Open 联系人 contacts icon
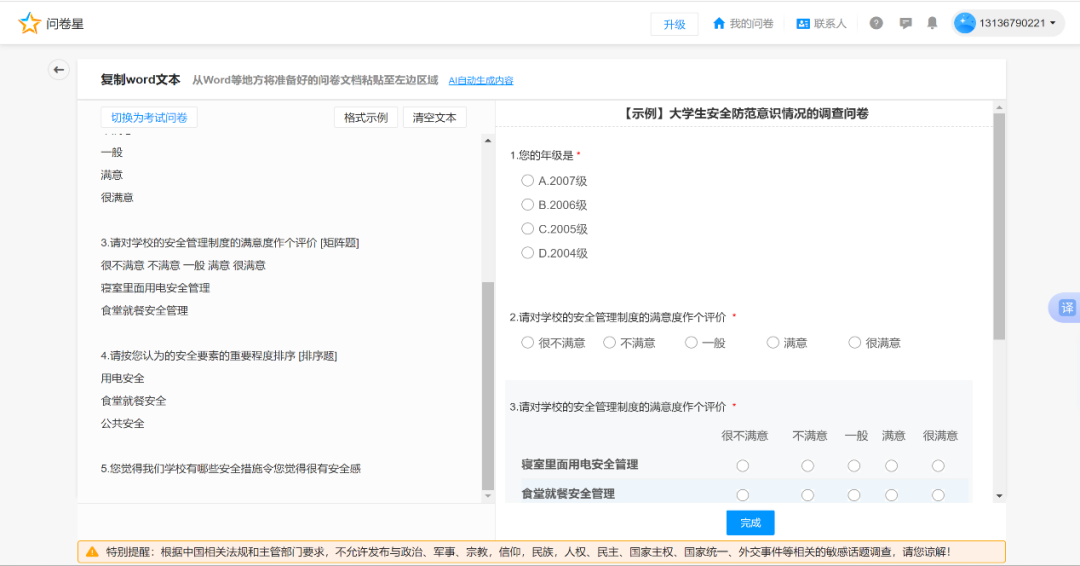1080x566 pixels. 802,23
